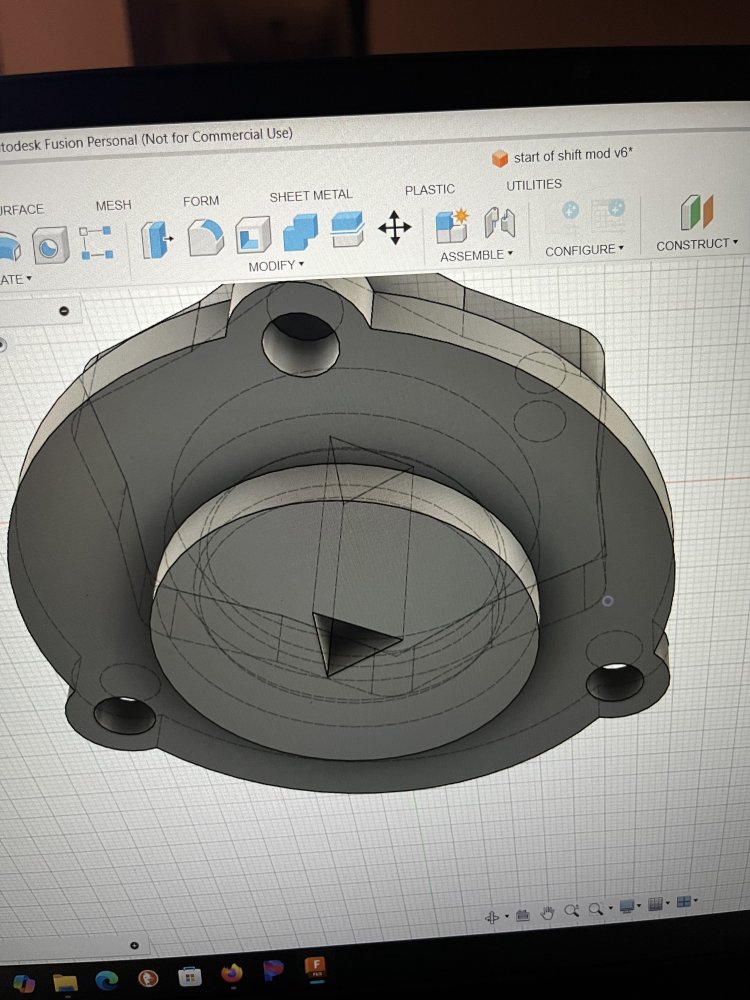Click the Look At icon
This screenshot has width=750, height=1000.
[521, 915]
